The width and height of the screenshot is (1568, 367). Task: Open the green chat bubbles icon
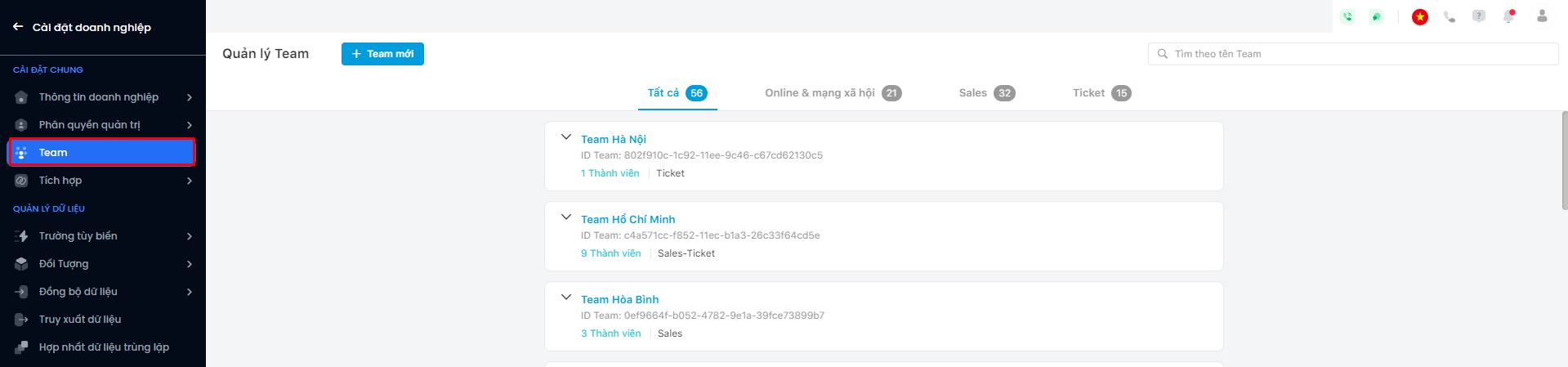coord(1377,16)
